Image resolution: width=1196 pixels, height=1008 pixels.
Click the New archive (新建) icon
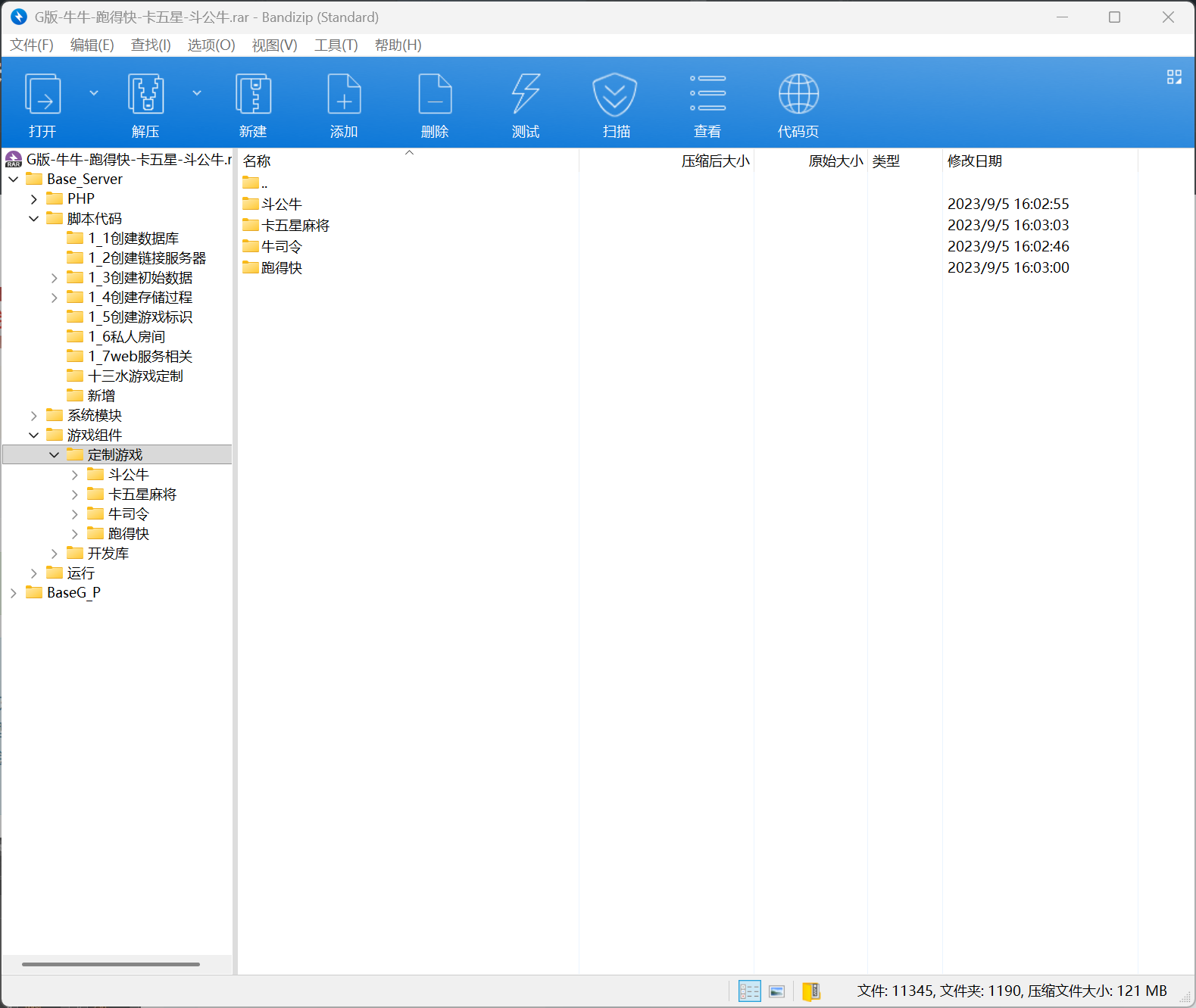coord(253,95)
